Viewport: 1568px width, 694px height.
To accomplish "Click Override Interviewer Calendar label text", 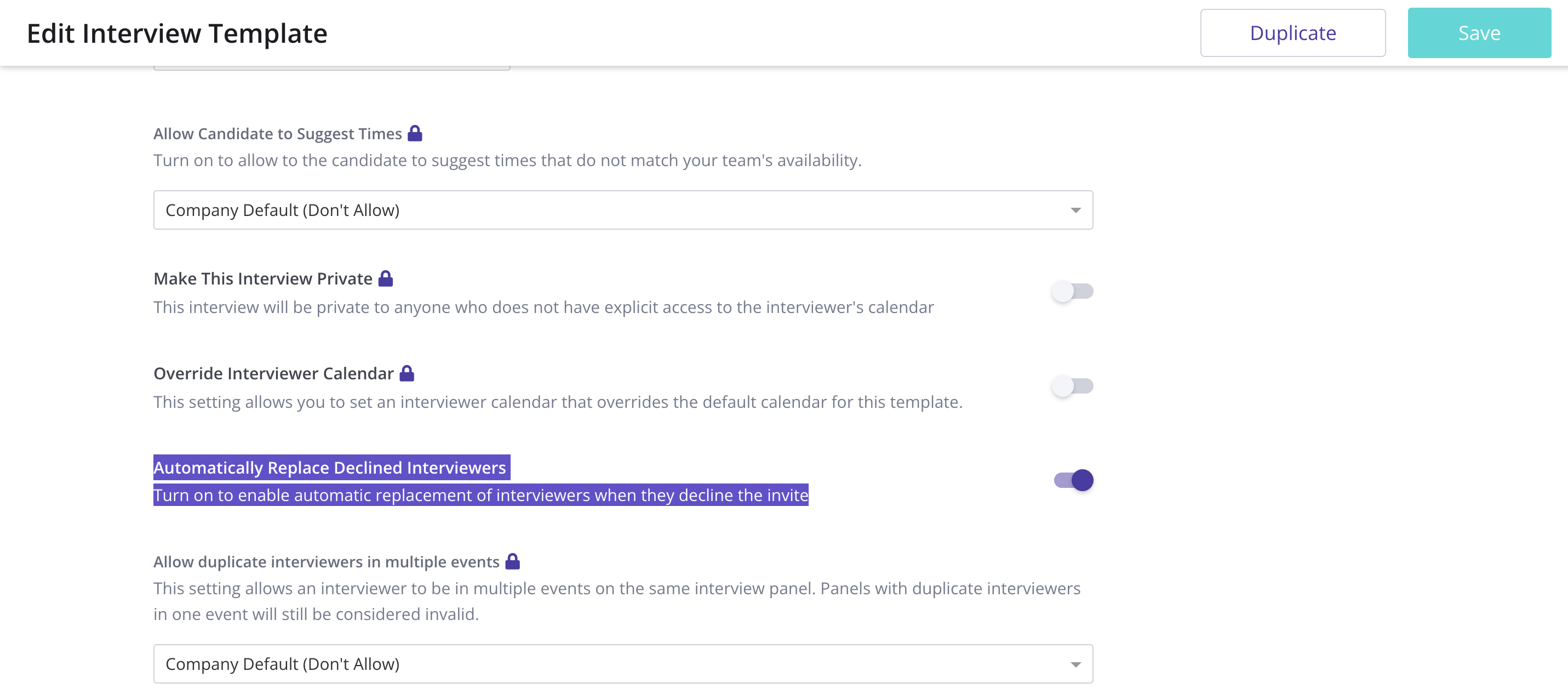I will click(x=273, y=373).
